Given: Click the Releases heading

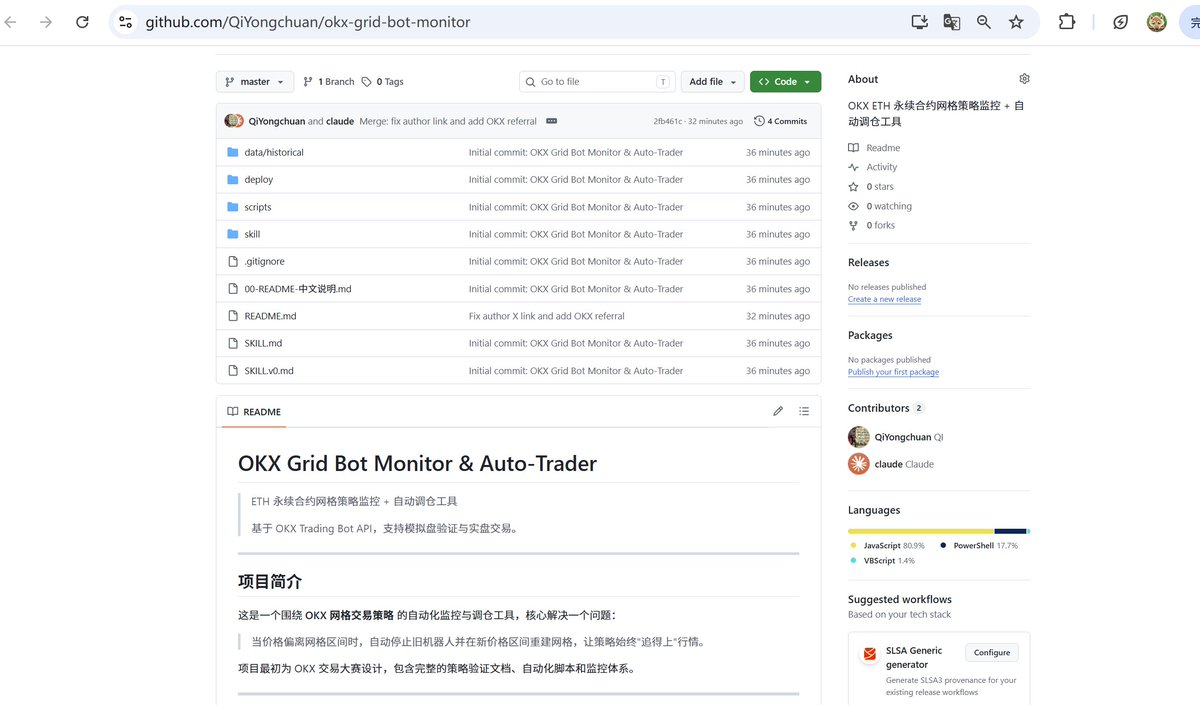Looking at the screenshot, I should click(x=868, y=262).
